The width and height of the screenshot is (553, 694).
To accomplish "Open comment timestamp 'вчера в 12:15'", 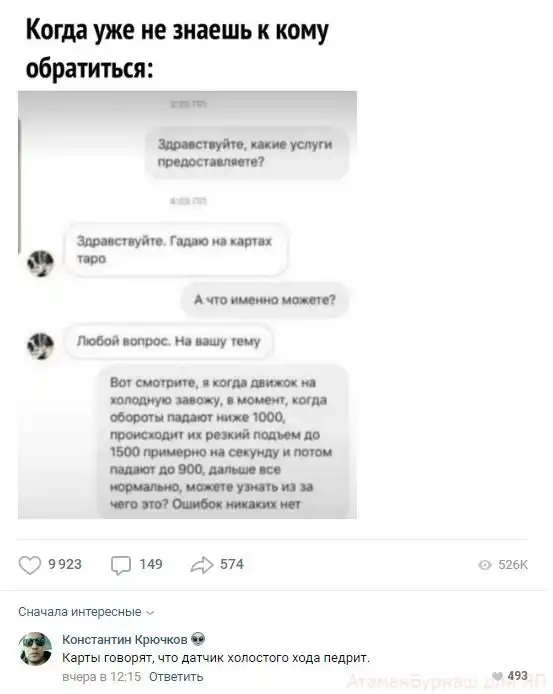I will coord(101,677).
